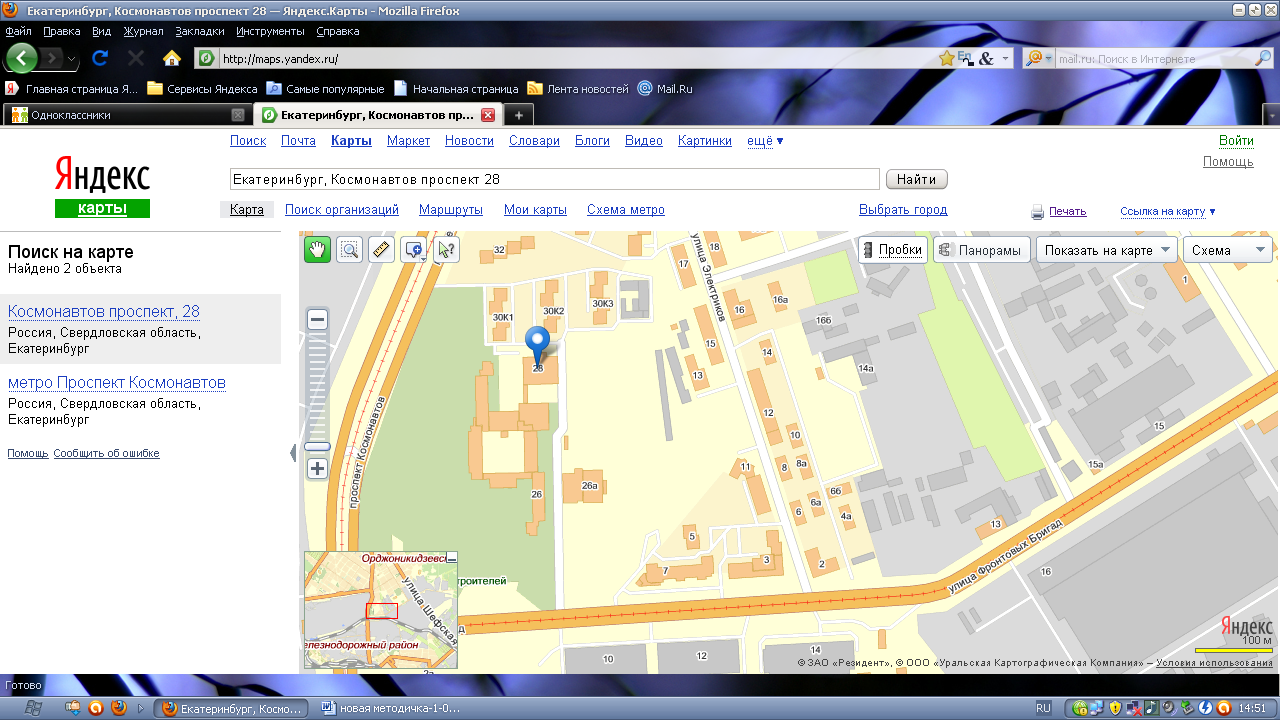1280x720 pixels.
Task: Click the printer icon next to Печать
Action: [x=1038, y=212]
